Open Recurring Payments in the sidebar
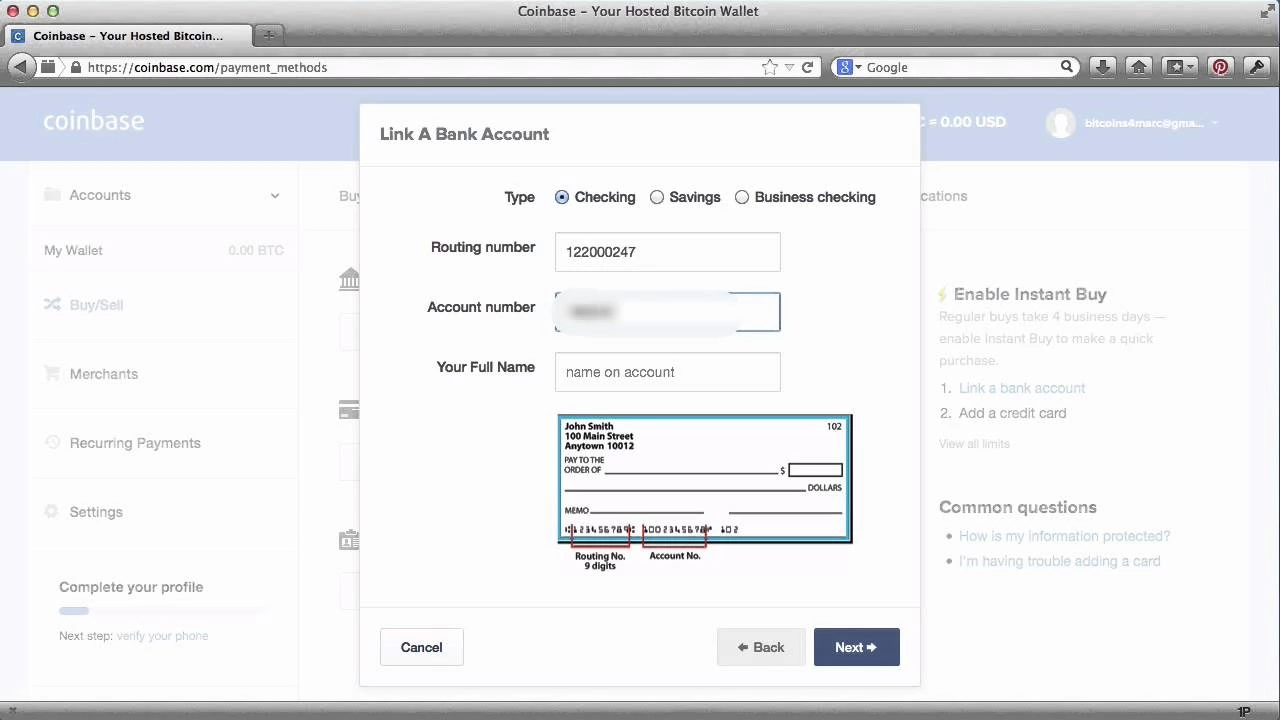This screenshot has height=720, width=1280. [x=135, y=443]
